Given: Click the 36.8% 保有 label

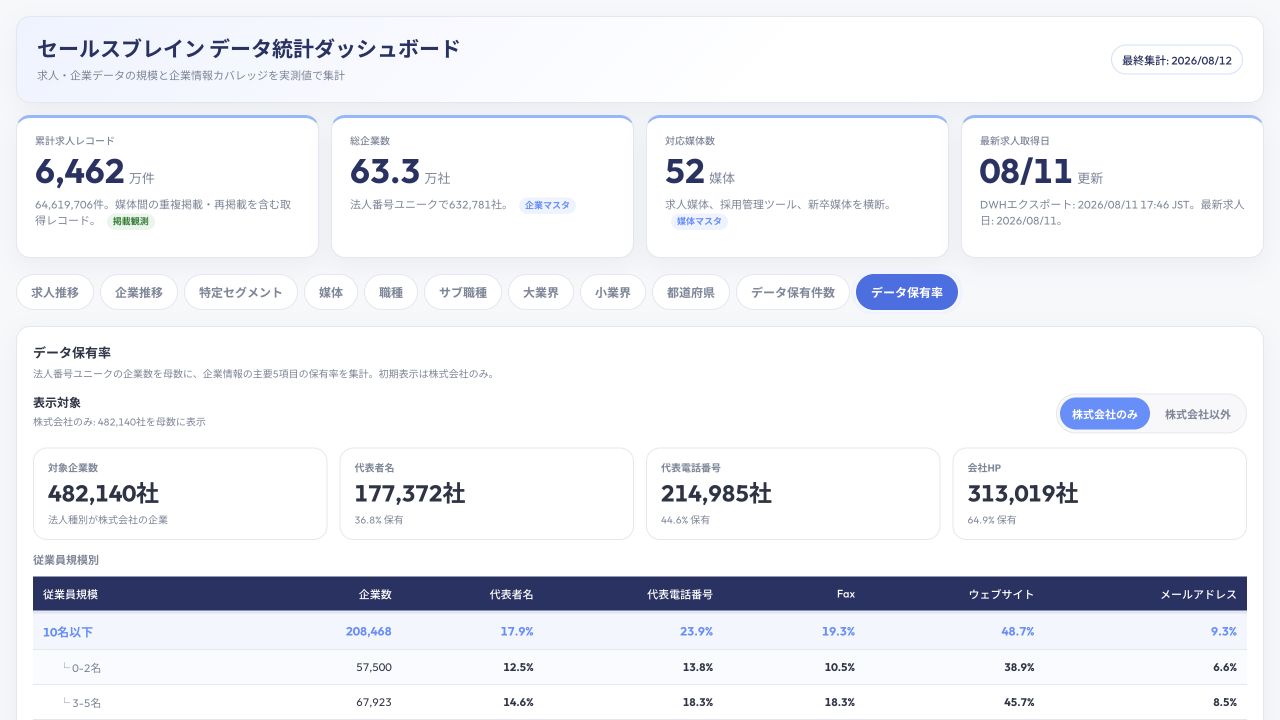Looking at the screenshot, I should click(x=379, y=520).
